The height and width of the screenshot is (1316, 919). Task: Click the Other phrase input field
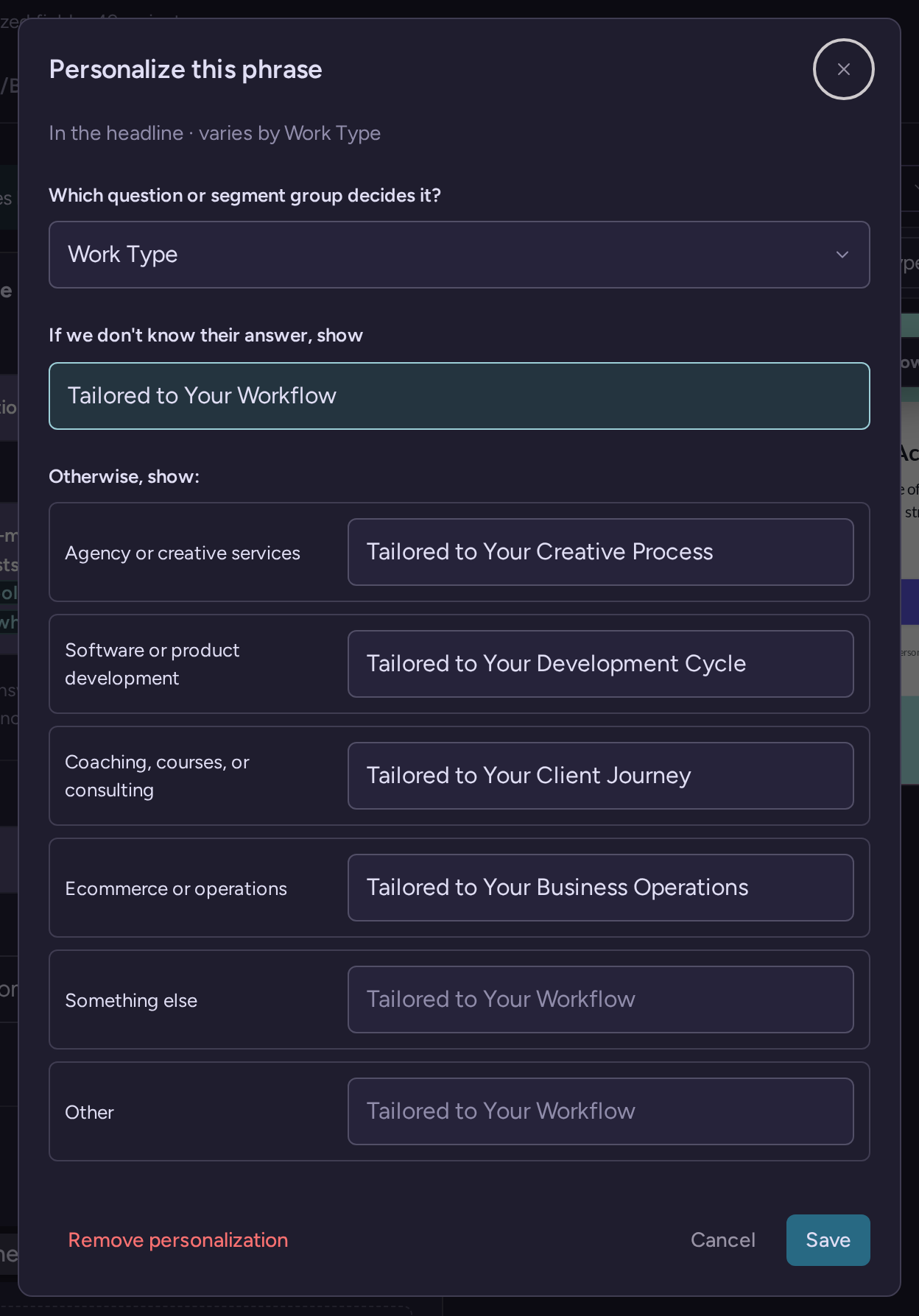600,1111
